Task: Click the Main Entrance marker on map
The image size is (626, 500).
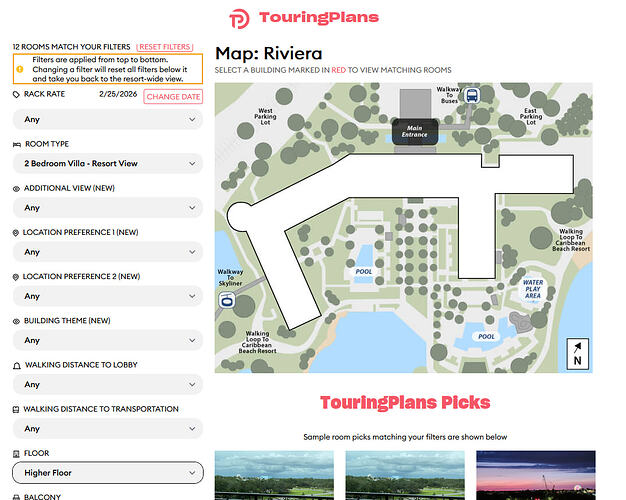Action: click(x=414, y=130)
